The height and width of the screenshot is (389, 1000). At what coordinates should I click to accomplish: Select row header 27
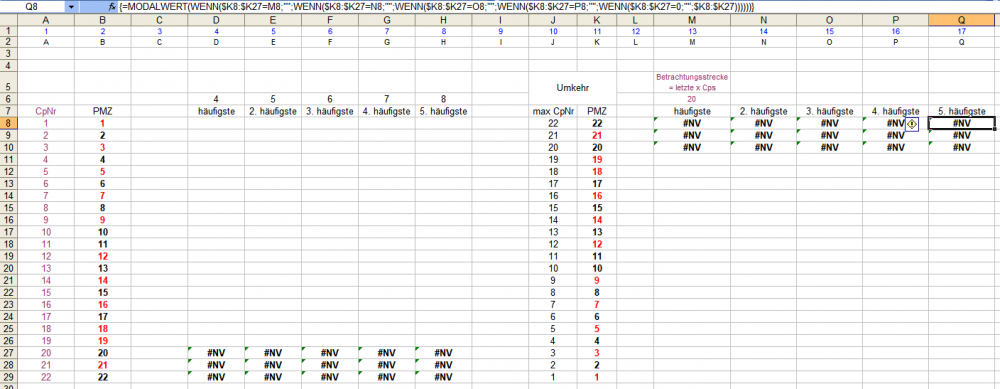point(8,353)
